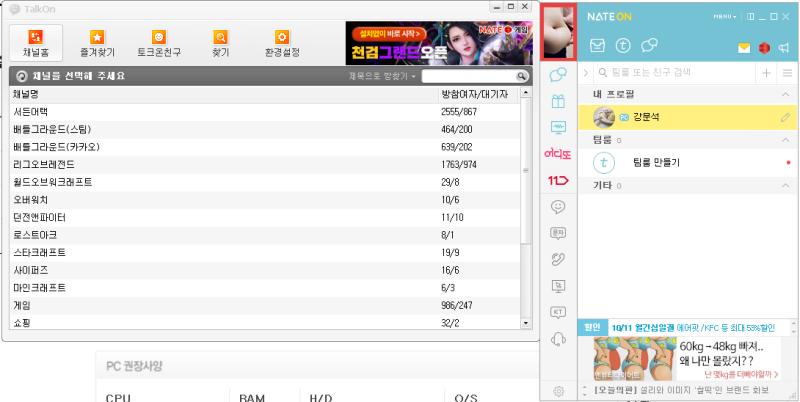Viewport: 800px width, 402px height.
Task: Select the 스타크래프트 channel row
Action: 264,253
